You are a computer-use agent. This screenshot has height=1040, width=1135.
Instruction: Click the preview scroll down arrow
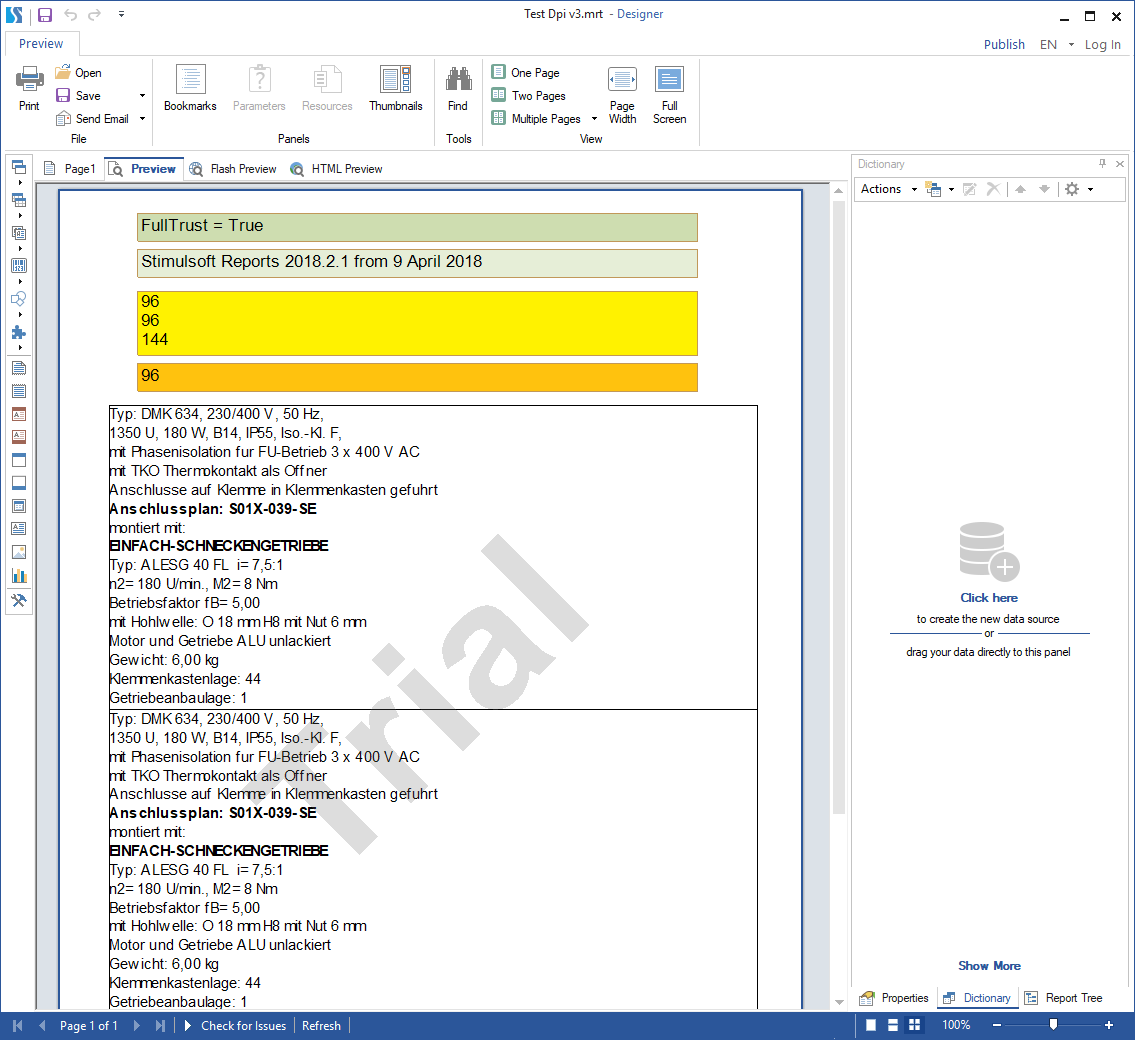839,1002
